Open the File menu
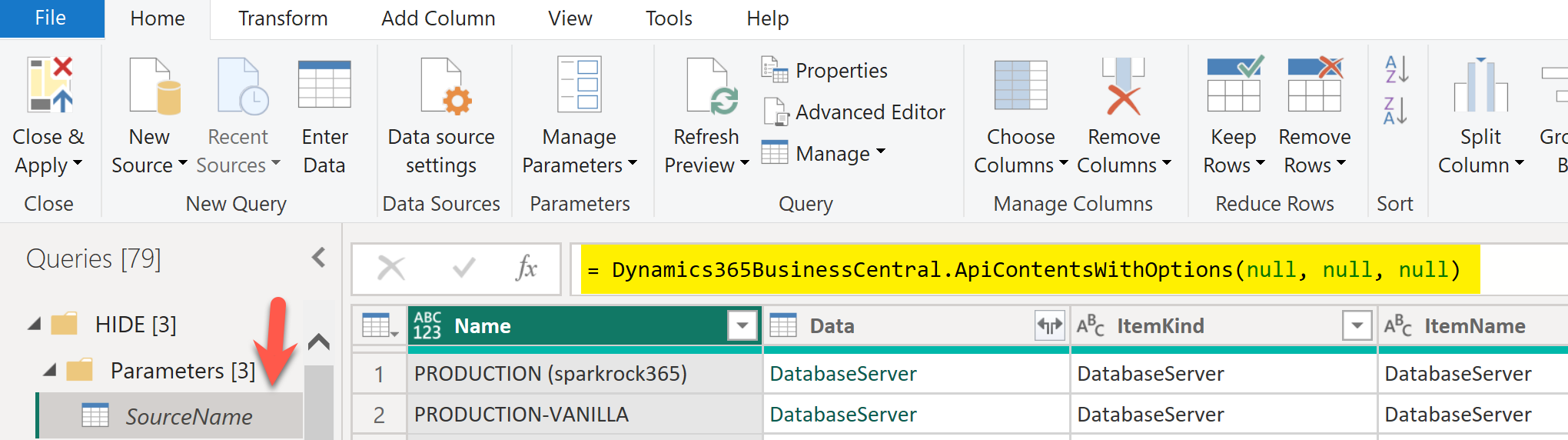 [51, 18]
